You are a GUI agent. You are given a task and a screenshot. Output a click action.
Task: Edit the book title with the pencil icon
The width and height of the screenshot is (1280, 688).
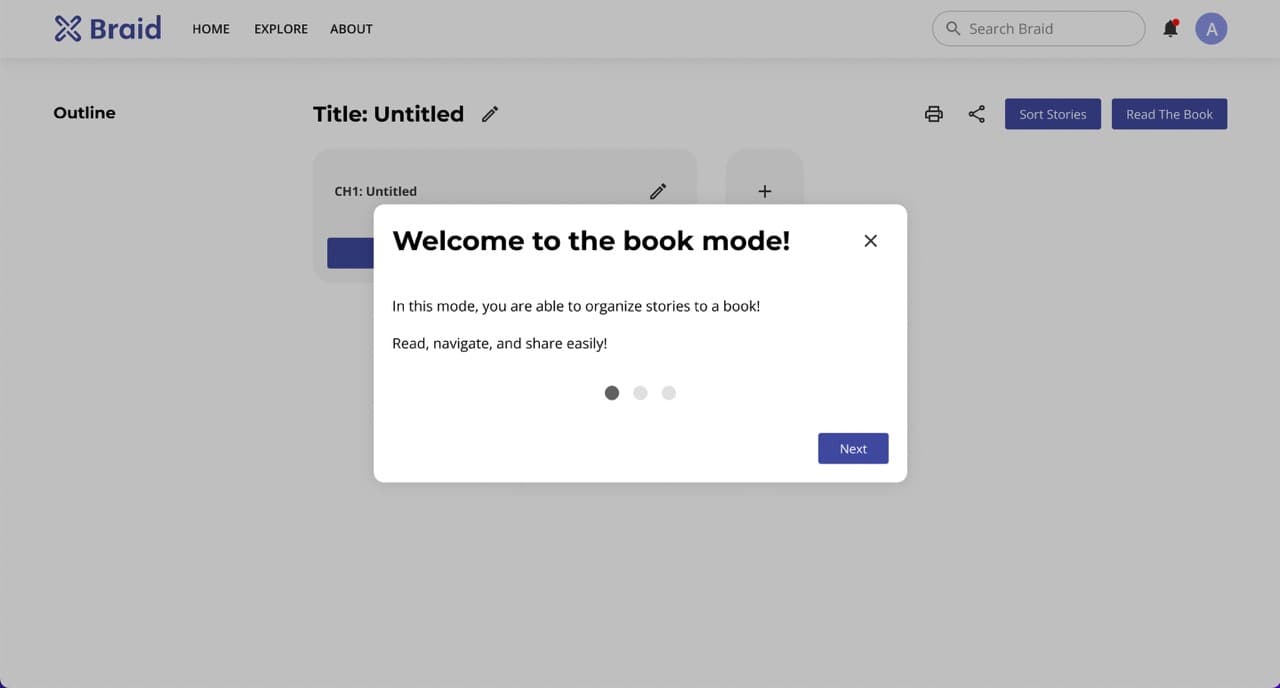(x=490, y=114)
